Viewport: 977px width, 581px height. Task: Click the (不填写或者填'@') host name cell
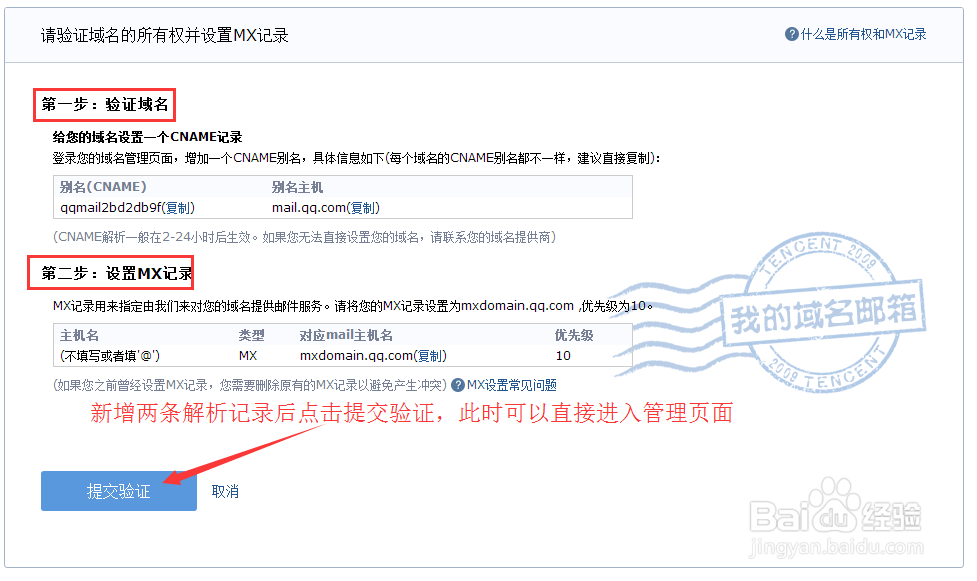pos(110,355)
